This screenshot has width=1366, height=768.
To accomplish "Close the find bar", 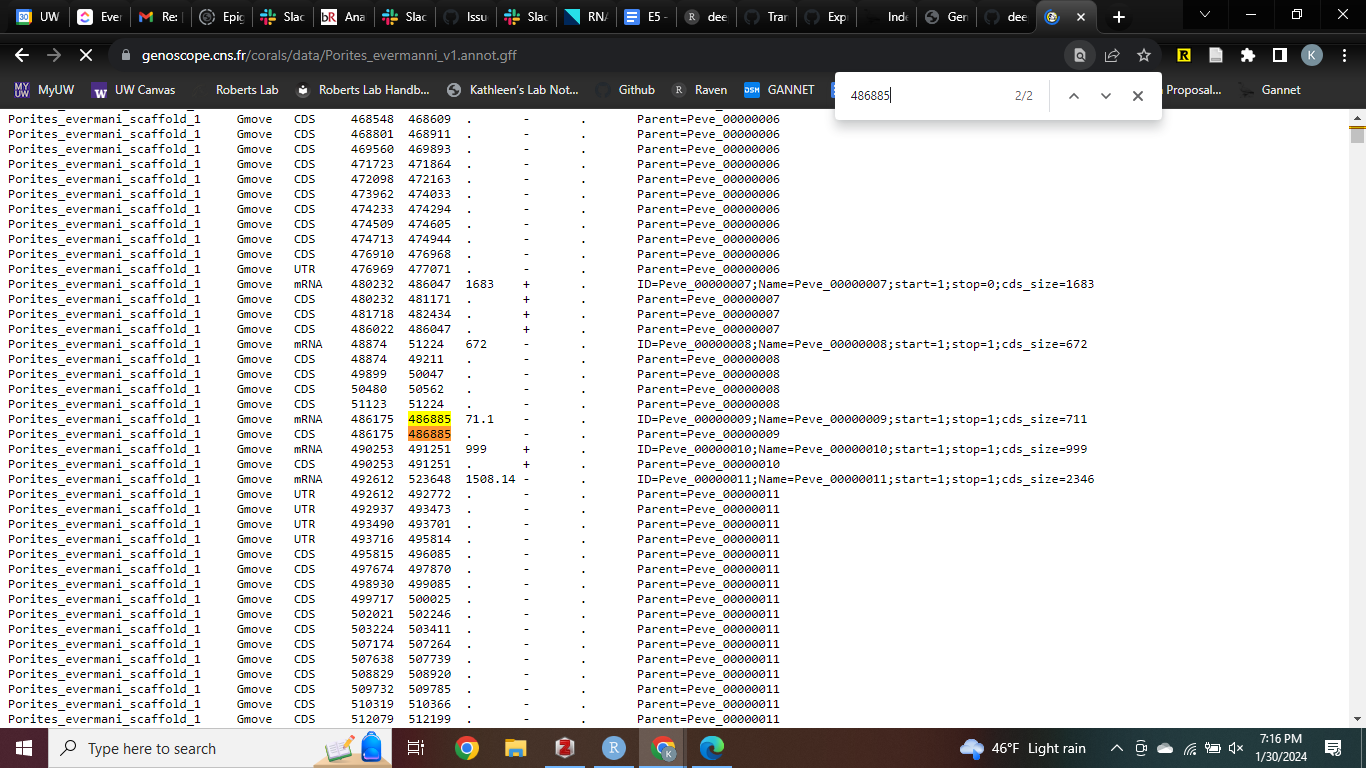I will (x=1137, y=96).
